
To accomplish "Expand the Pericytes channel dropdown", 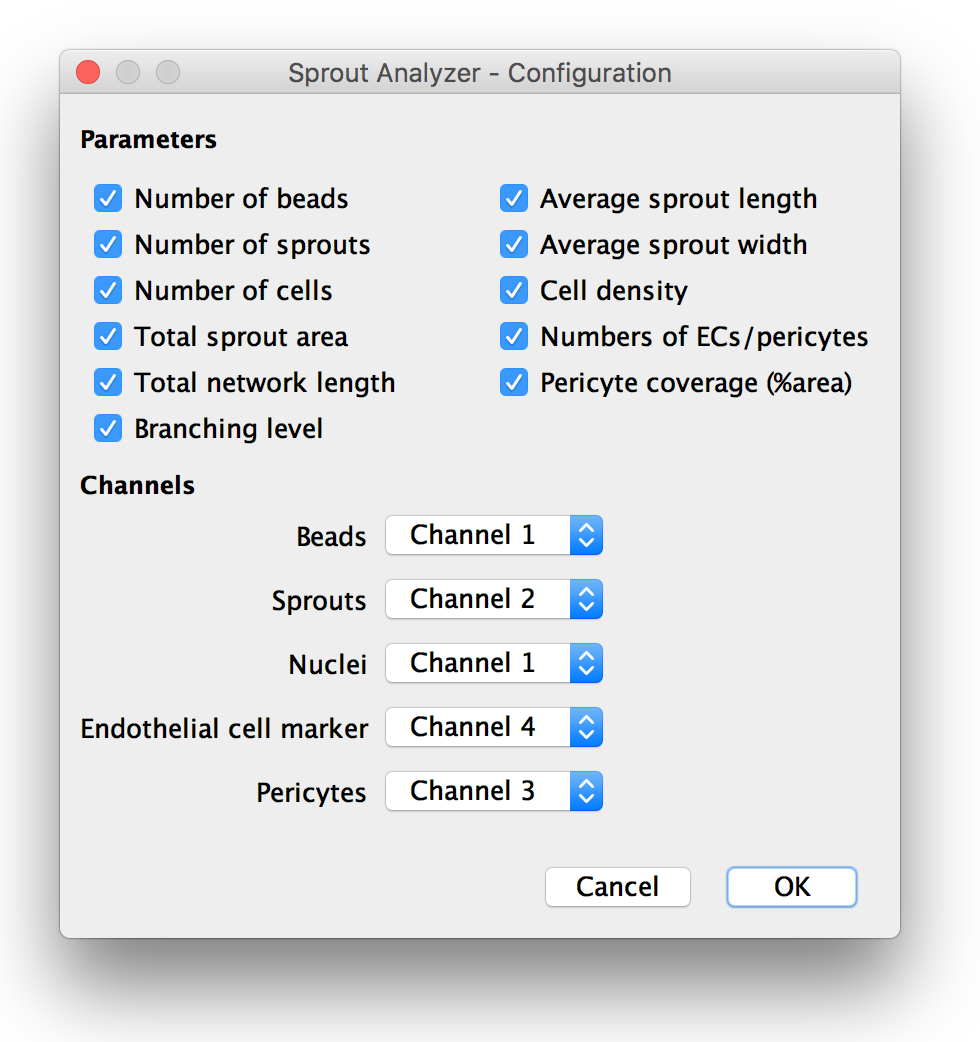I will (x=494, y=791).
